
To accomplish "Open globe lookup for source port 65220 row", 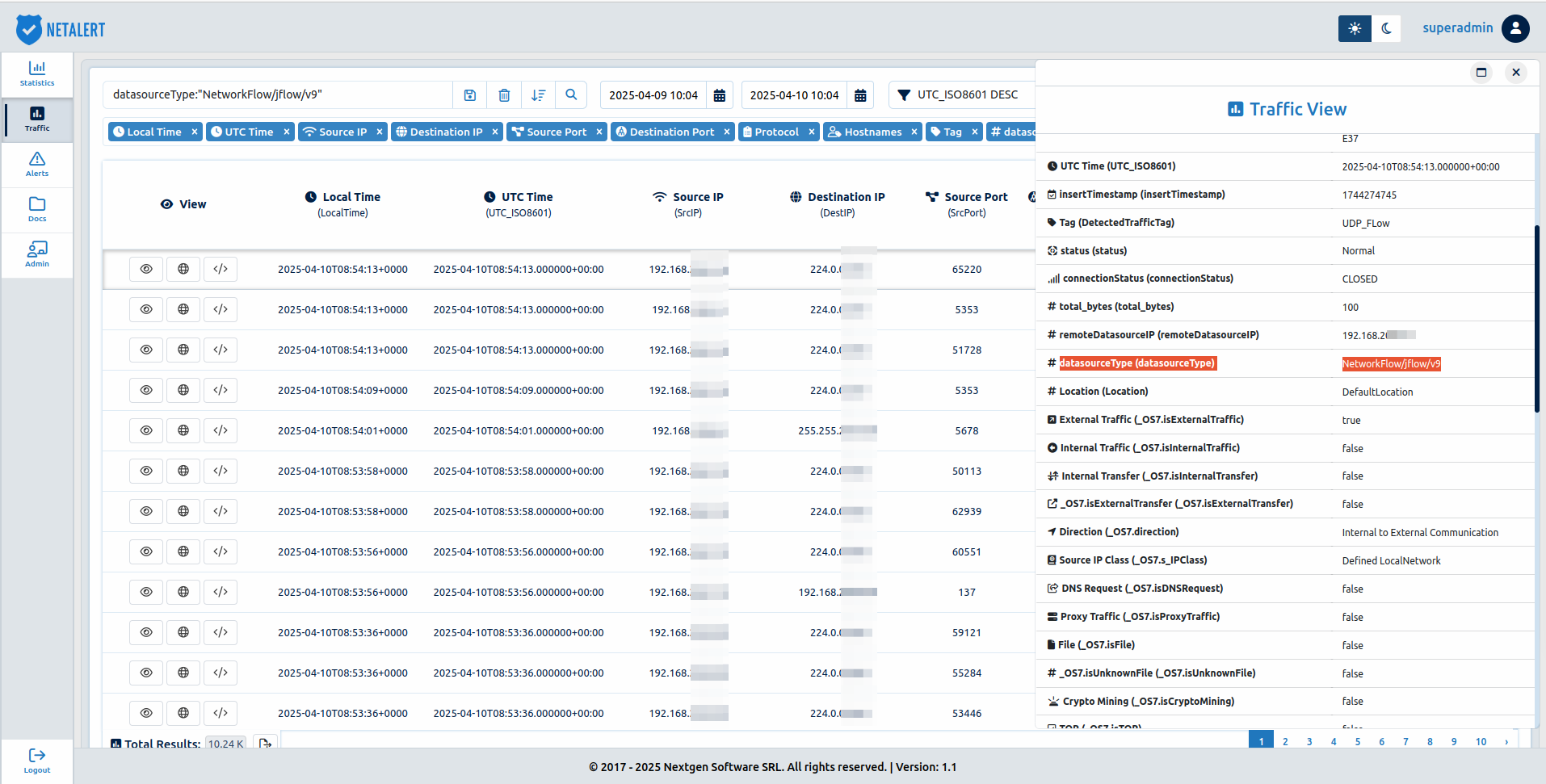I will (183, 269).
